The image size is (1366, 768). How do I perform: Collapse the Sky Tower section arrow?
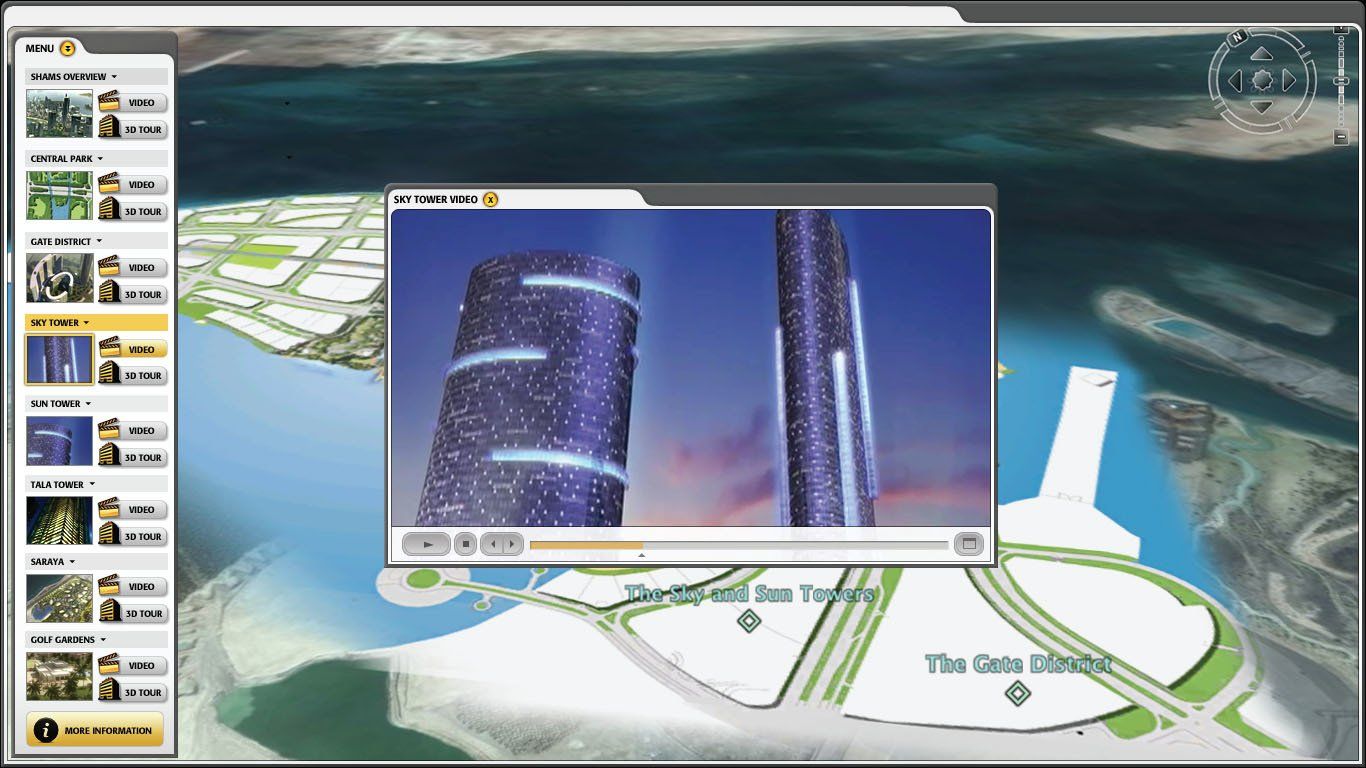pos(86,323)
